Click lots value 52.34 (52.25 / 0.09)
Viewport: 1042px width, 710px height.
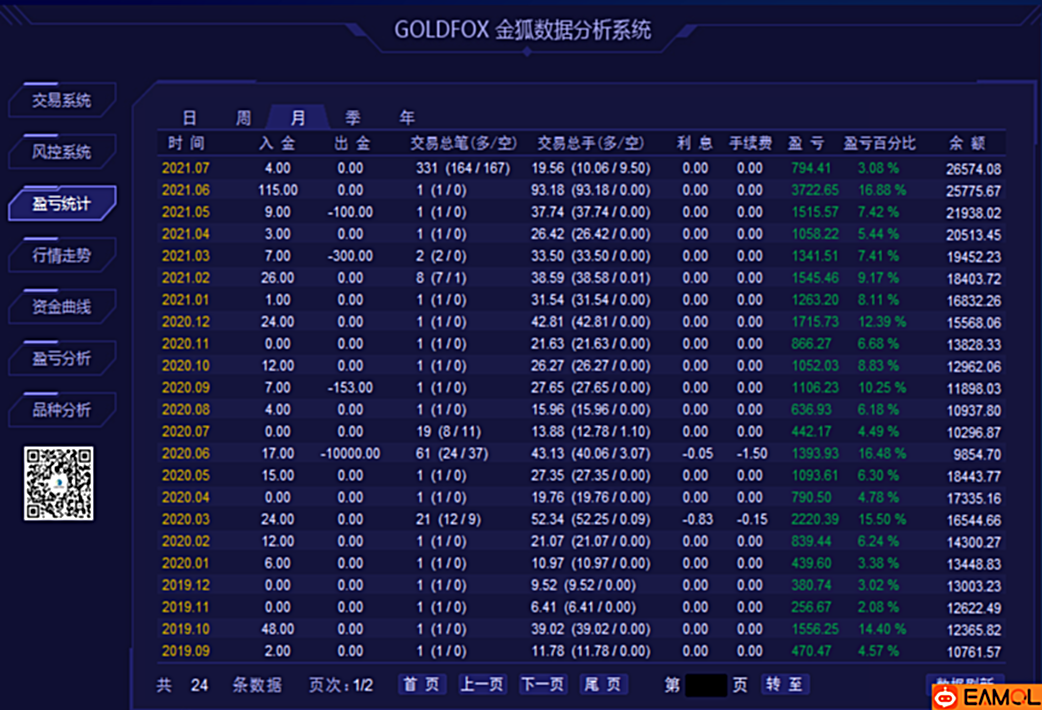pos(590,519)
